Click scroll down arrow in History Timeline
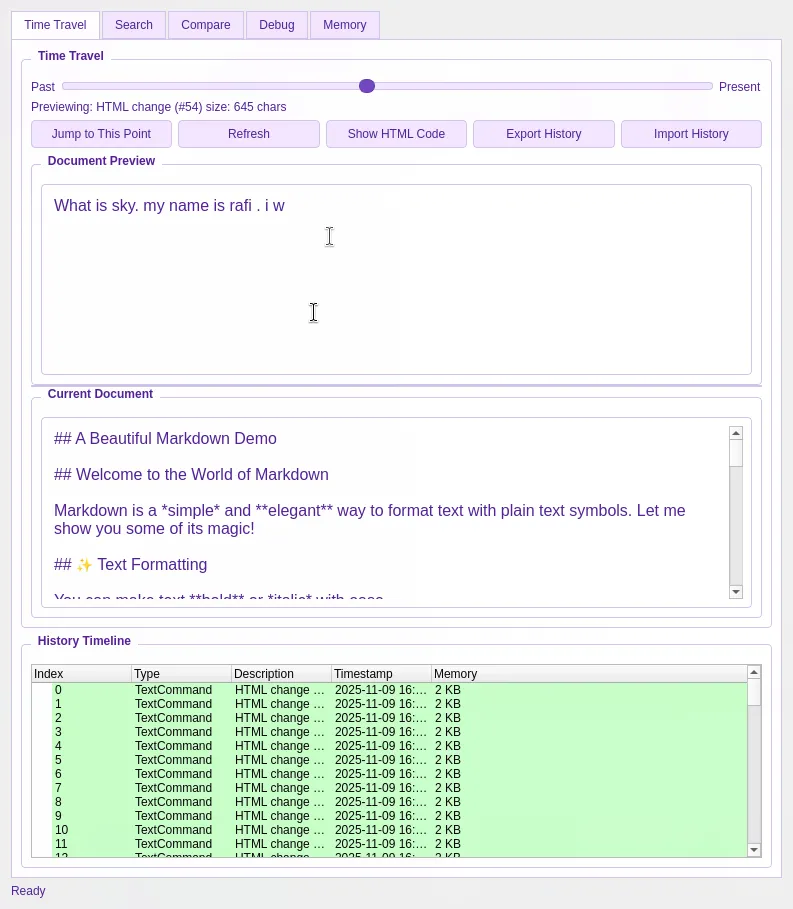Image resolution: width=793 pixels, height=909 pixels. coord(754,850)
